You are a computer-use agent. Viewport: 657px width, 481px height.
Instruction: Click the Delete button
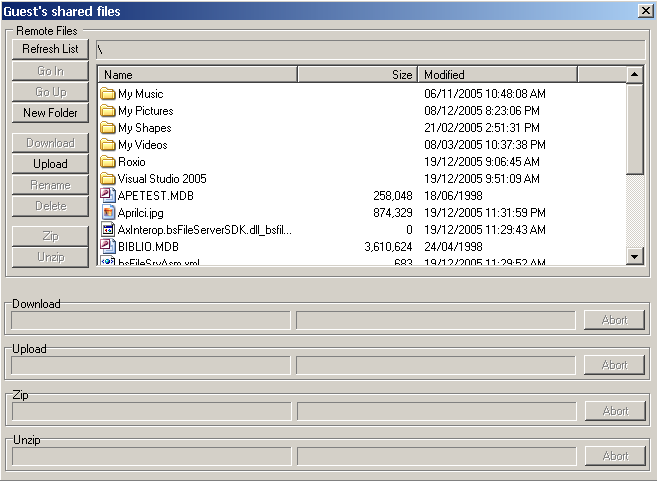pos(50,206)
